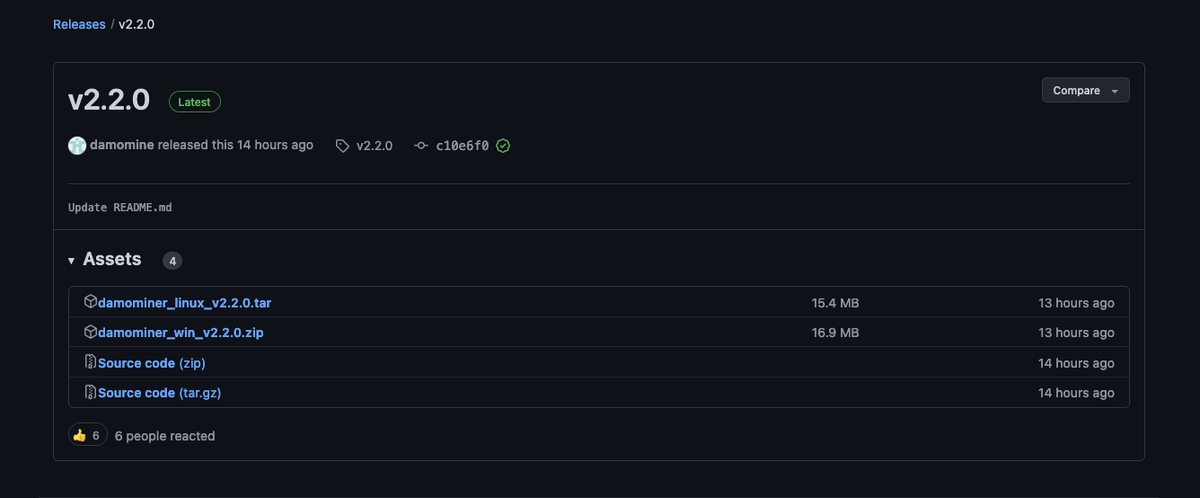Click the commit icon before c10e6f0
The height and width of the screenshot is (498, 1200).
(x=420, y=146)
